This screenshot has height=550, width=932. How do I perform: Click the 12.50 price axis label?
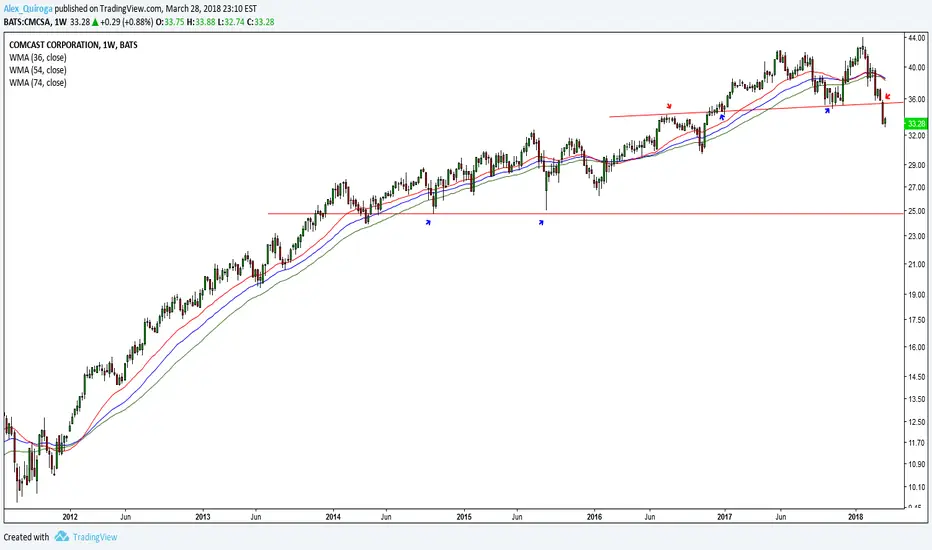(916, 422)
